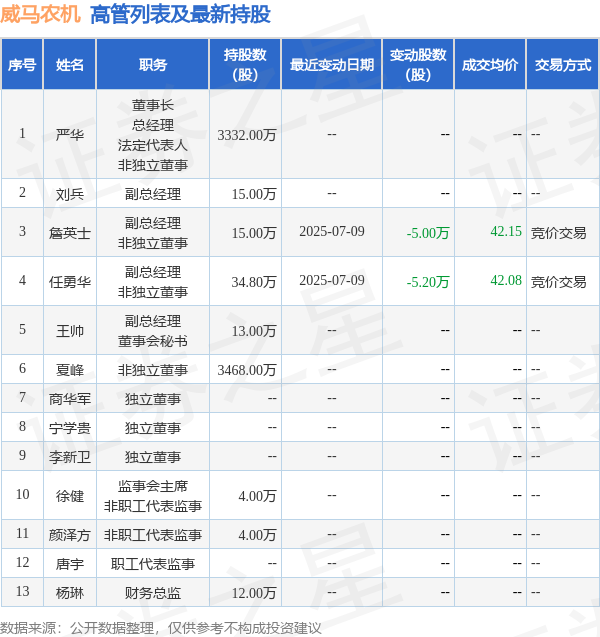Click the 监事会主席 title
Viewport: 600px width, 637px height.
(x=153, y=486)
